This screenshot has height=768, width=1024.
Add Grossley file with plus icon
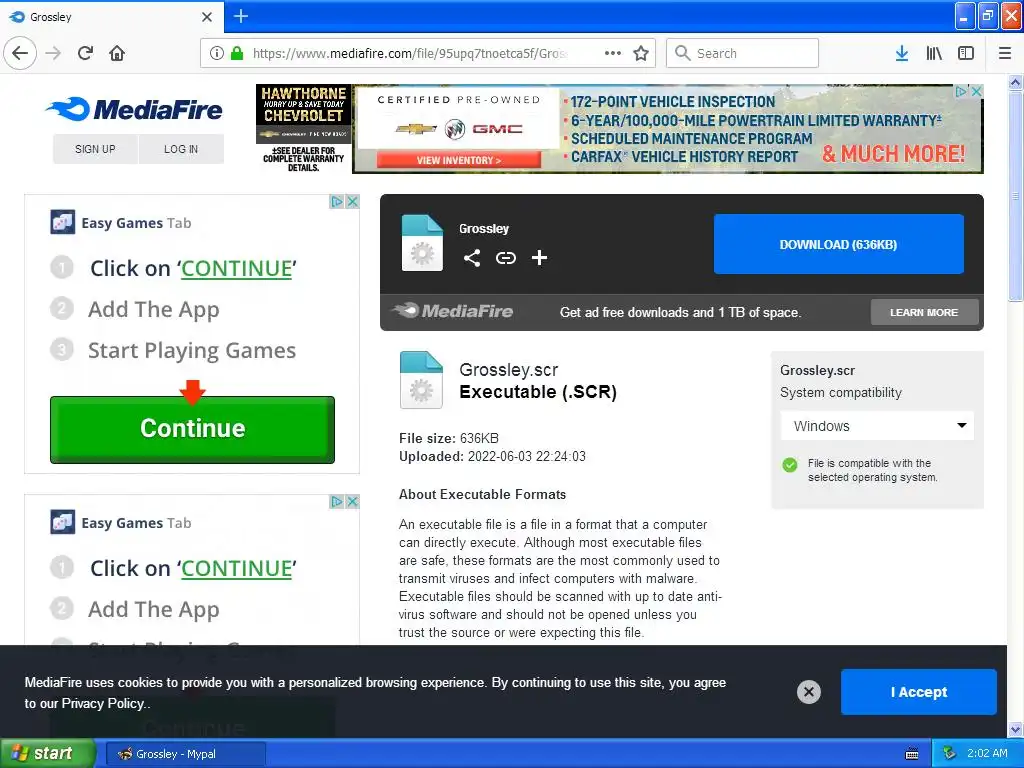click(x=539, y=258)
